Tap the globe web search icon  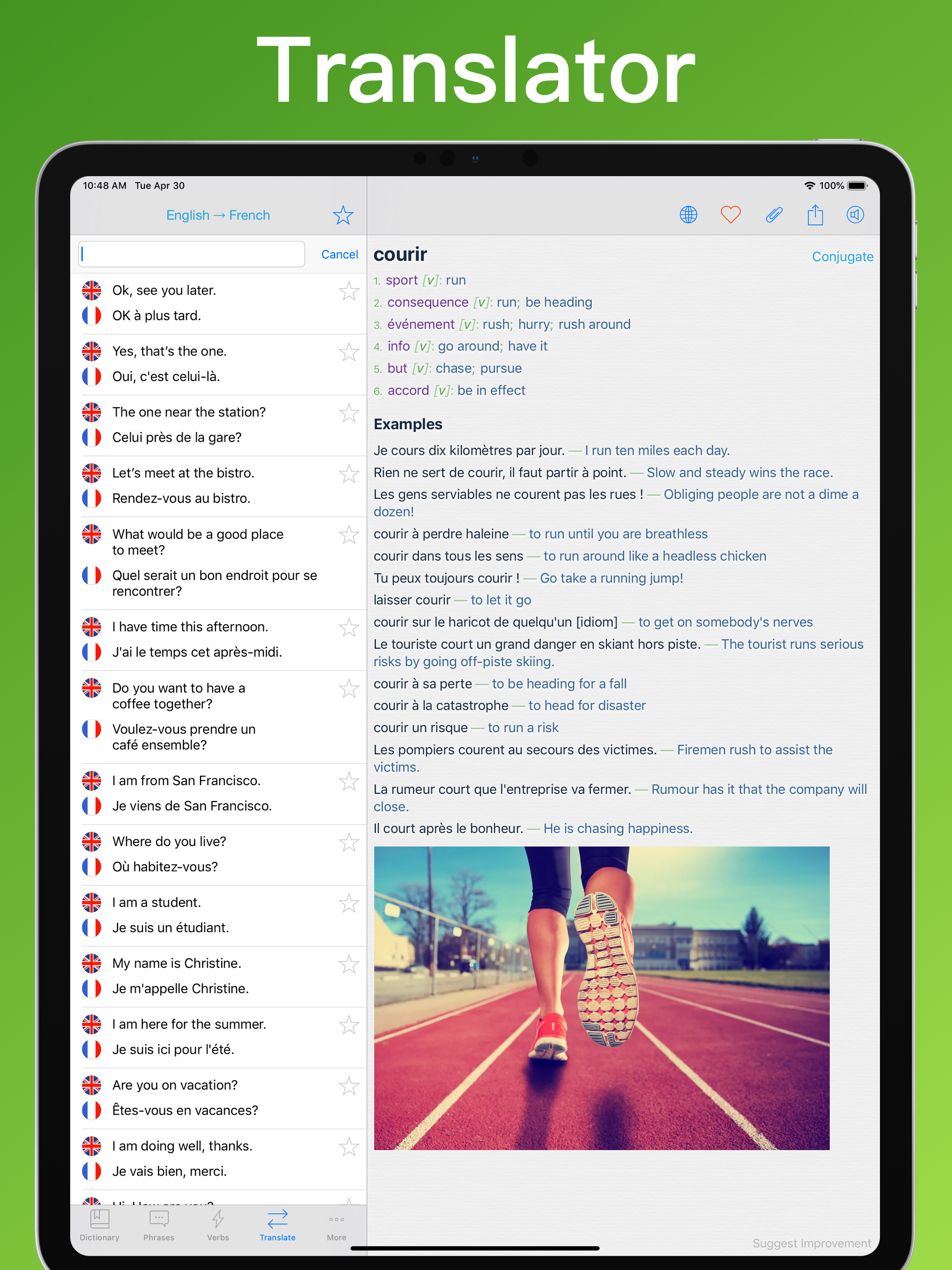coord(688,215)
